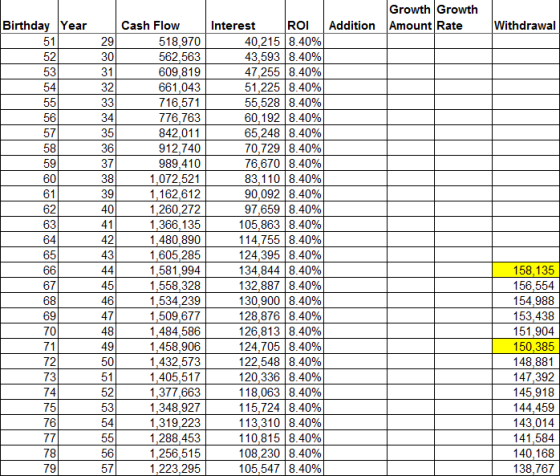The image size is (560, 476).
Task: Click the empty Growth Rate cell in birthday 66 row
Action: [463, 270]
